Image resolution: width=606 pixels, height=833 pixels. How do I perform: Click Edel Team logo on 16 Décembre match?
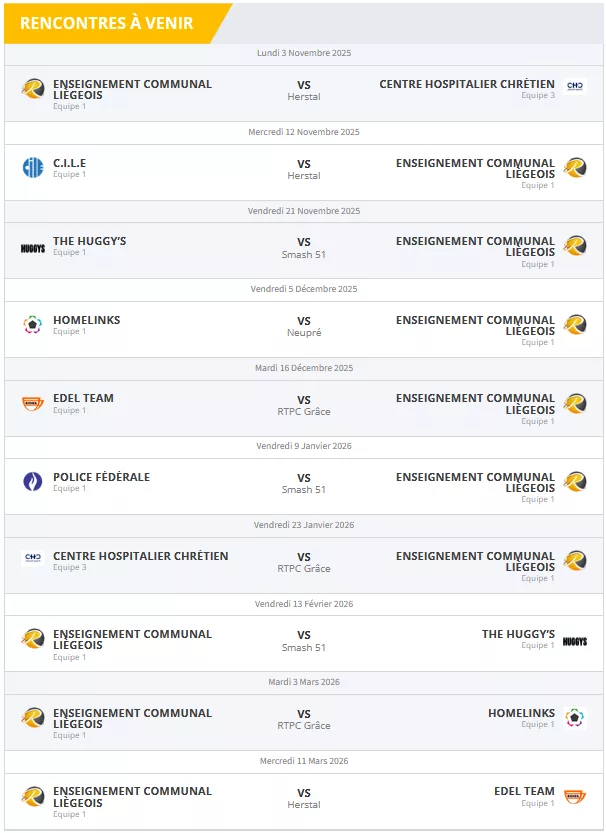(33, 403)
